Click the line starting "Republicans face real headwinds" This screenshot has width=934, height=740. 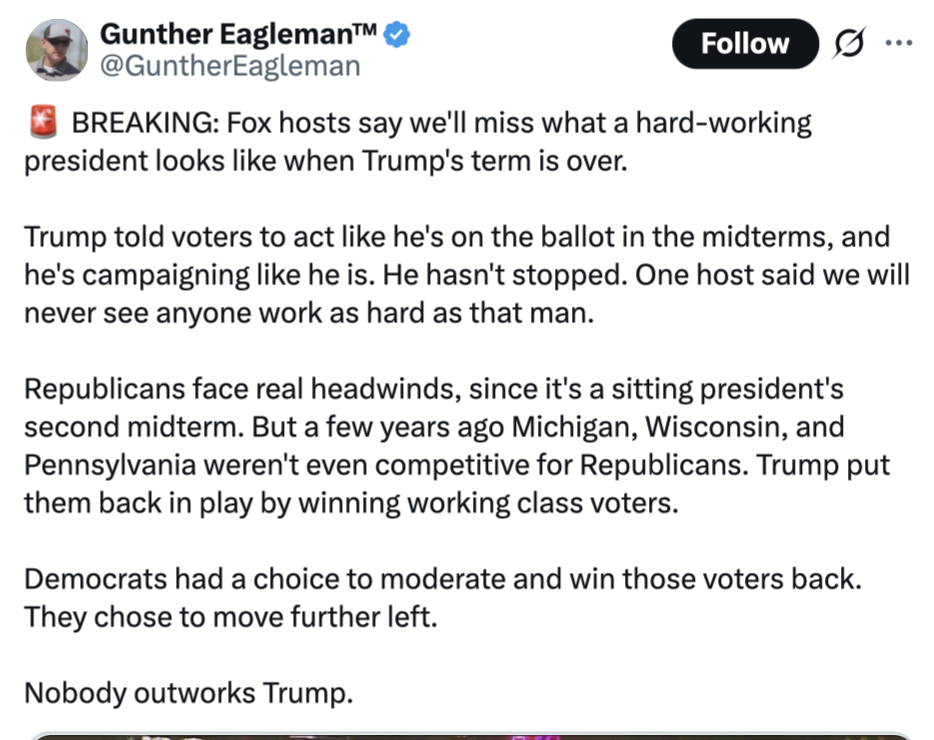coord(434,389)
